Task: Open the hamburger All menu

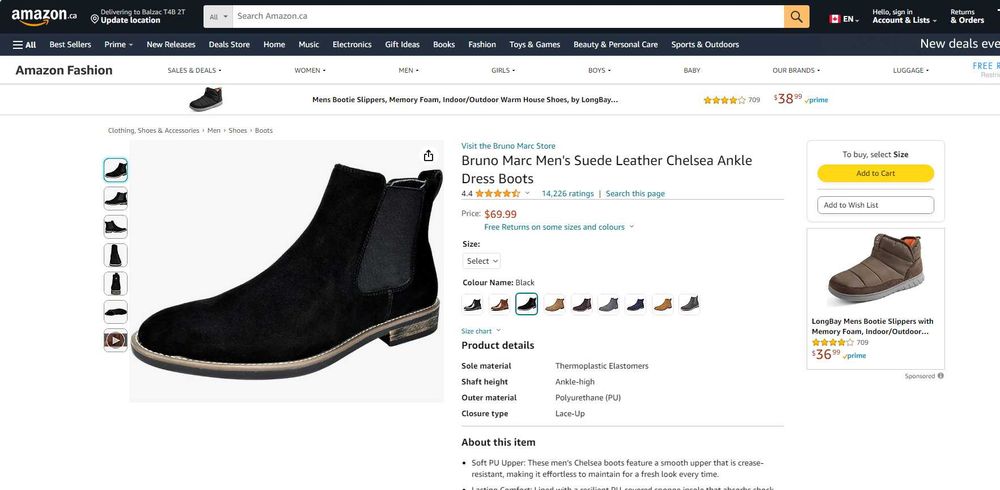Action: pos(24,45)
